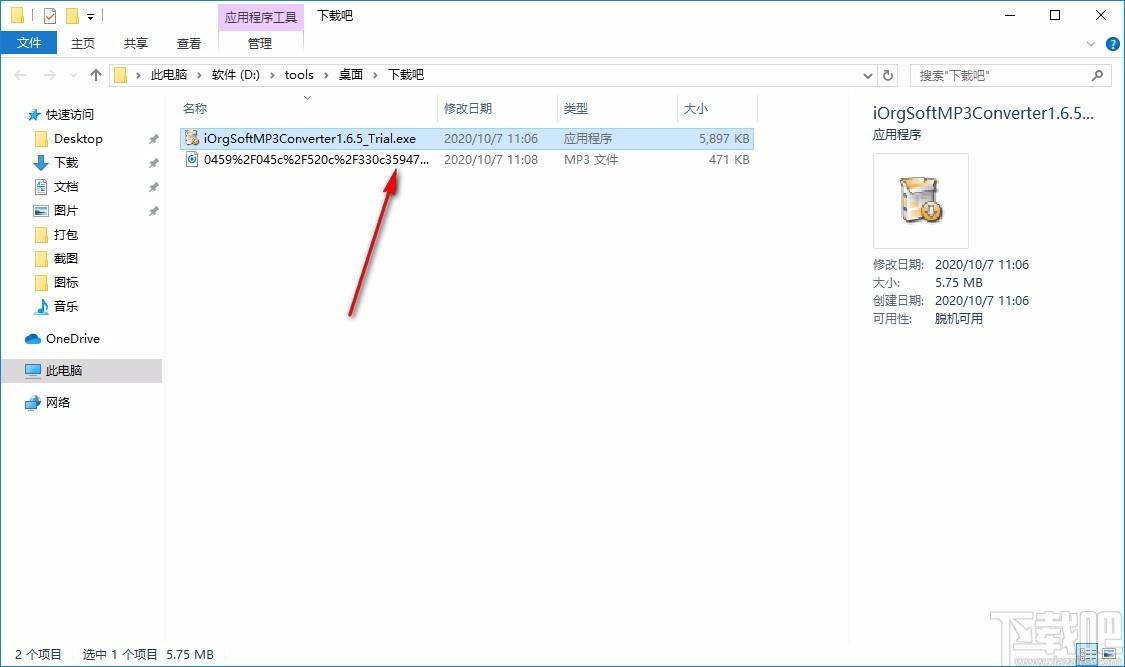Switch to the 主页 ribbon tab
The width and height of the screenshot is (1125, 667).
click(x=83, y=43)
